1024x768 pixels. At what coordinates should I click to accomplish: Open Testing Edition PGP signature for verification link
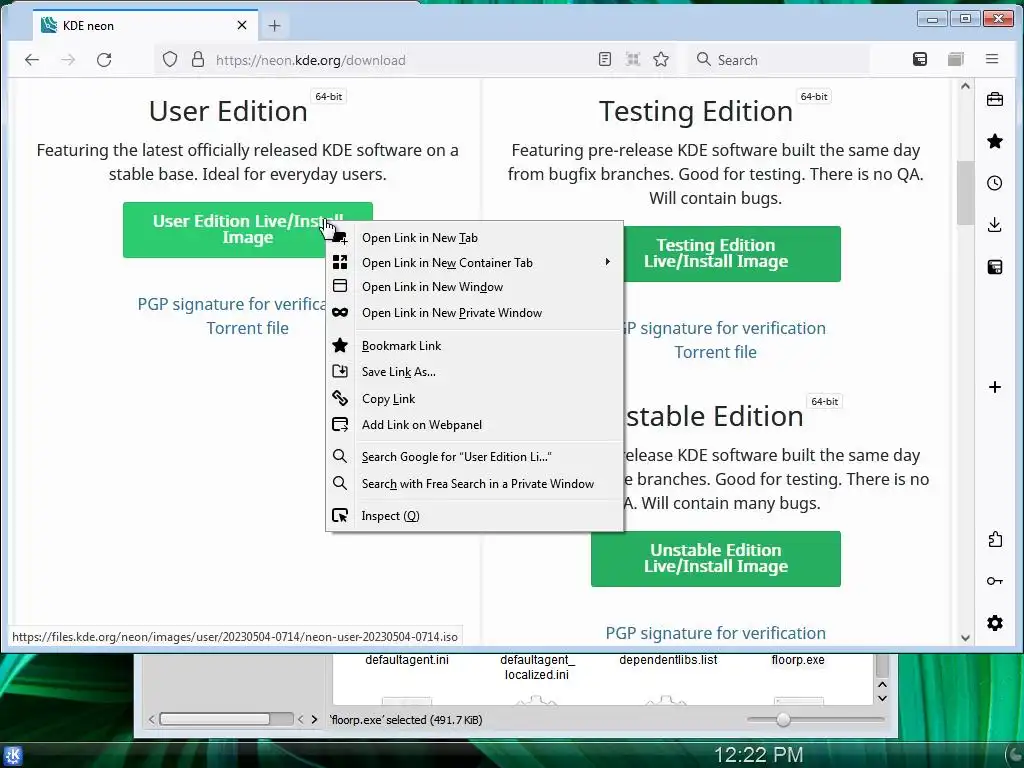(x=725, y=328)
